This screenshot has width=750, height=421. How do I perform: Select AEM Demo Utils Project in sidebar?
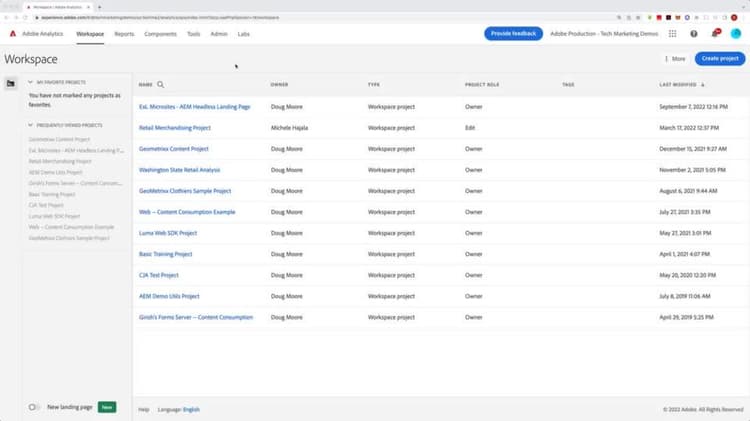point(55,172)
